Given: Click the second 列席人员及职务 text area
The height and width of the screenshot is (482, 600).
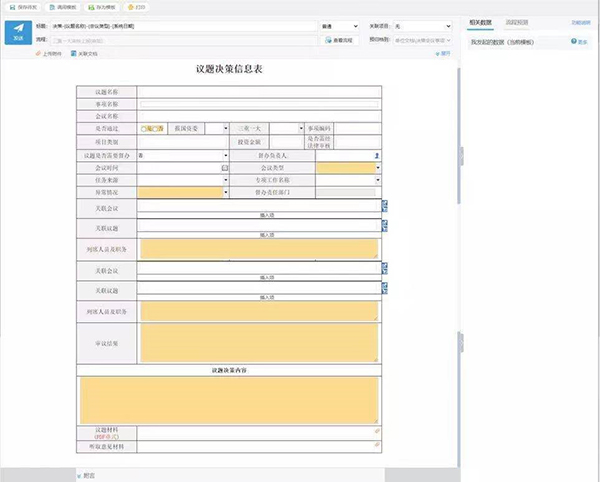Looking at the screenshot, I should coord(259,311).
